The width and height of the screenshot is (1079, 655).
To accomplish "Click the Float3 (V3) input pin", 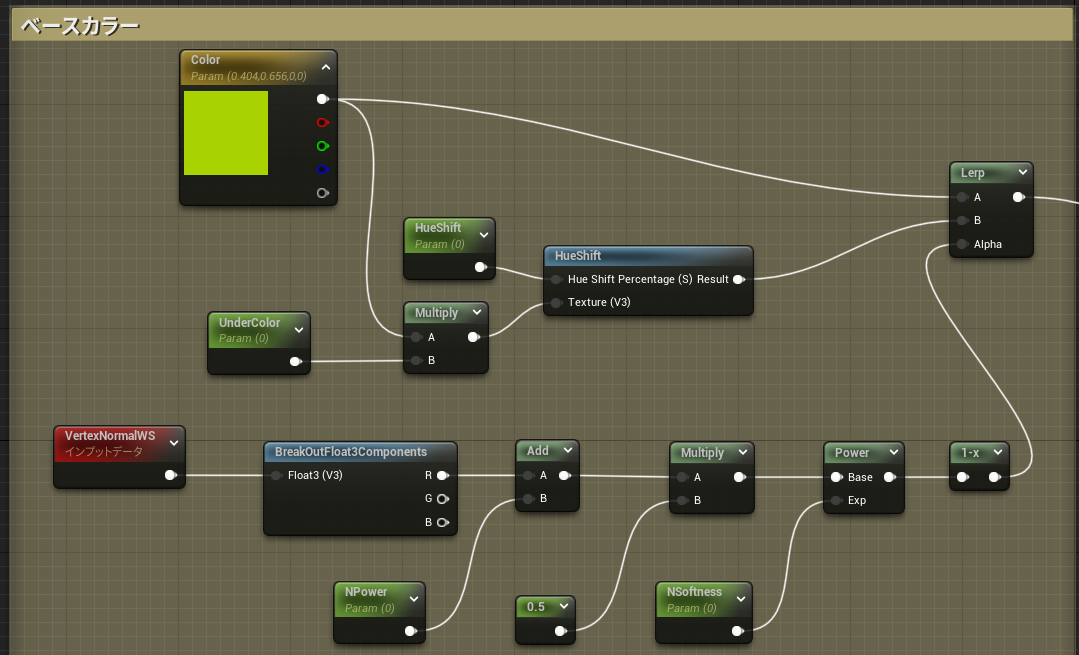I will point(276,475).
